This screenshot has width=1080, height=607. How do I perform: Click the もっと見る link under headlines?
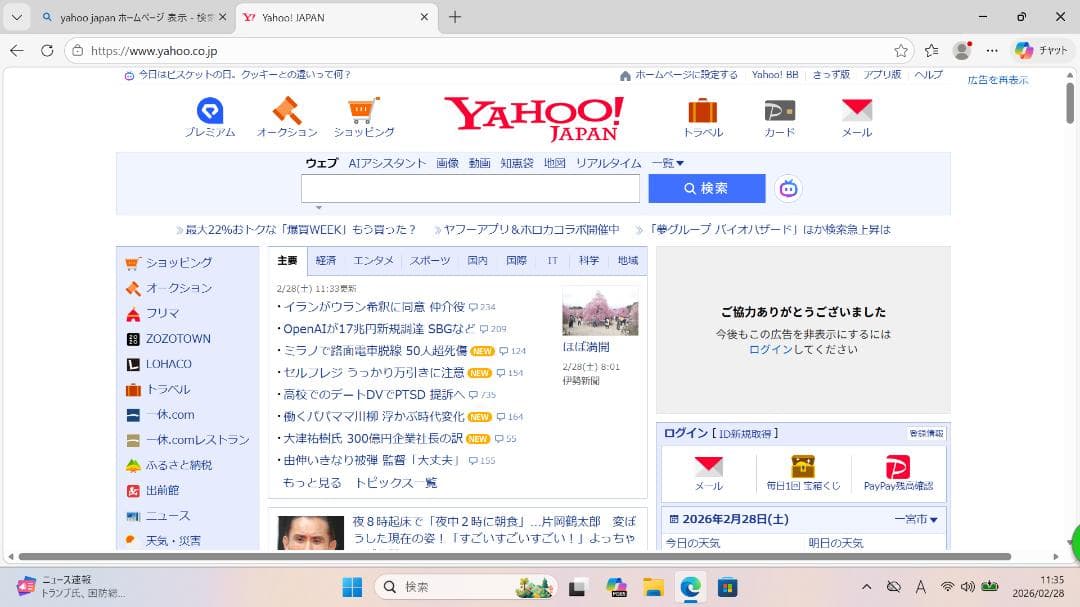[312, 483]
